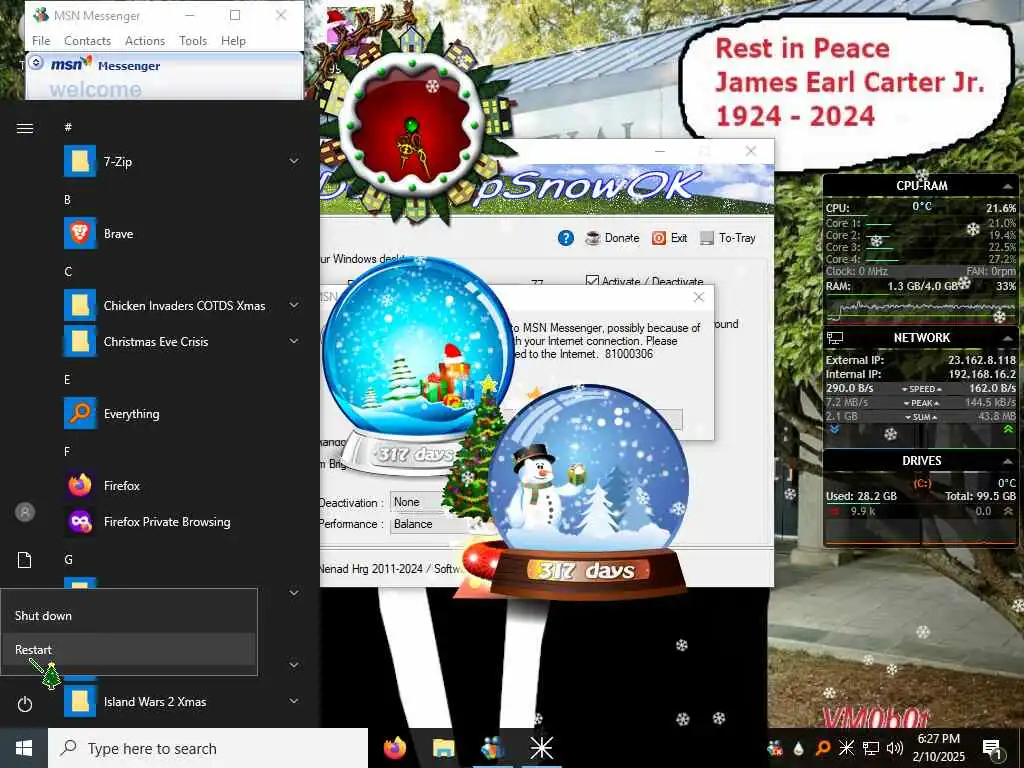
Task: Open the notification center icon
Action: [x=991, y=748]
